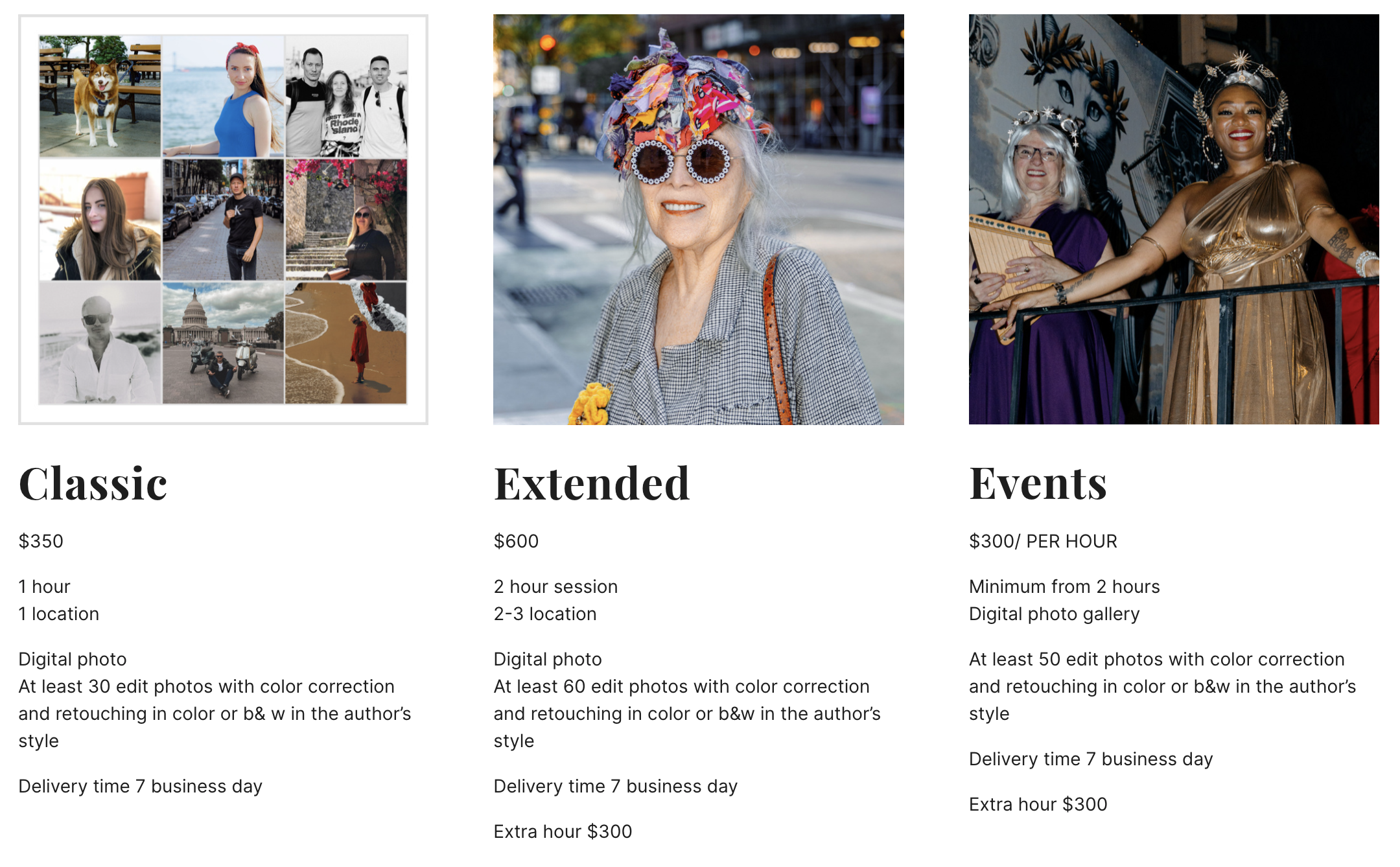Screen dimensions: 1400x867
Task: Click the Classic package heading
Action: 93,484
